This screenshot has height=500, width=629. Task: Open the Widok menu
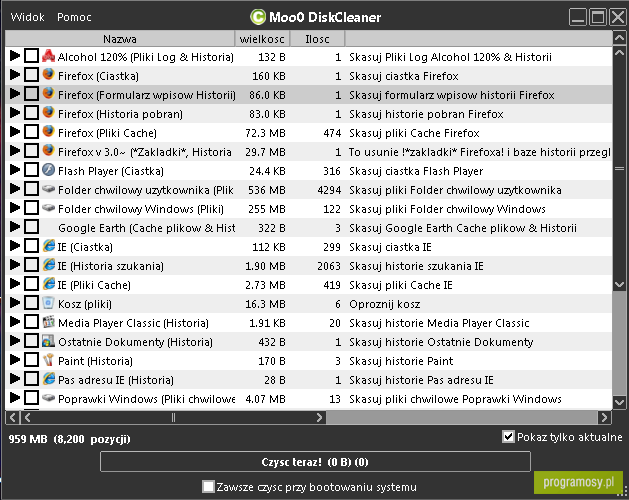(x=27, y=17)
